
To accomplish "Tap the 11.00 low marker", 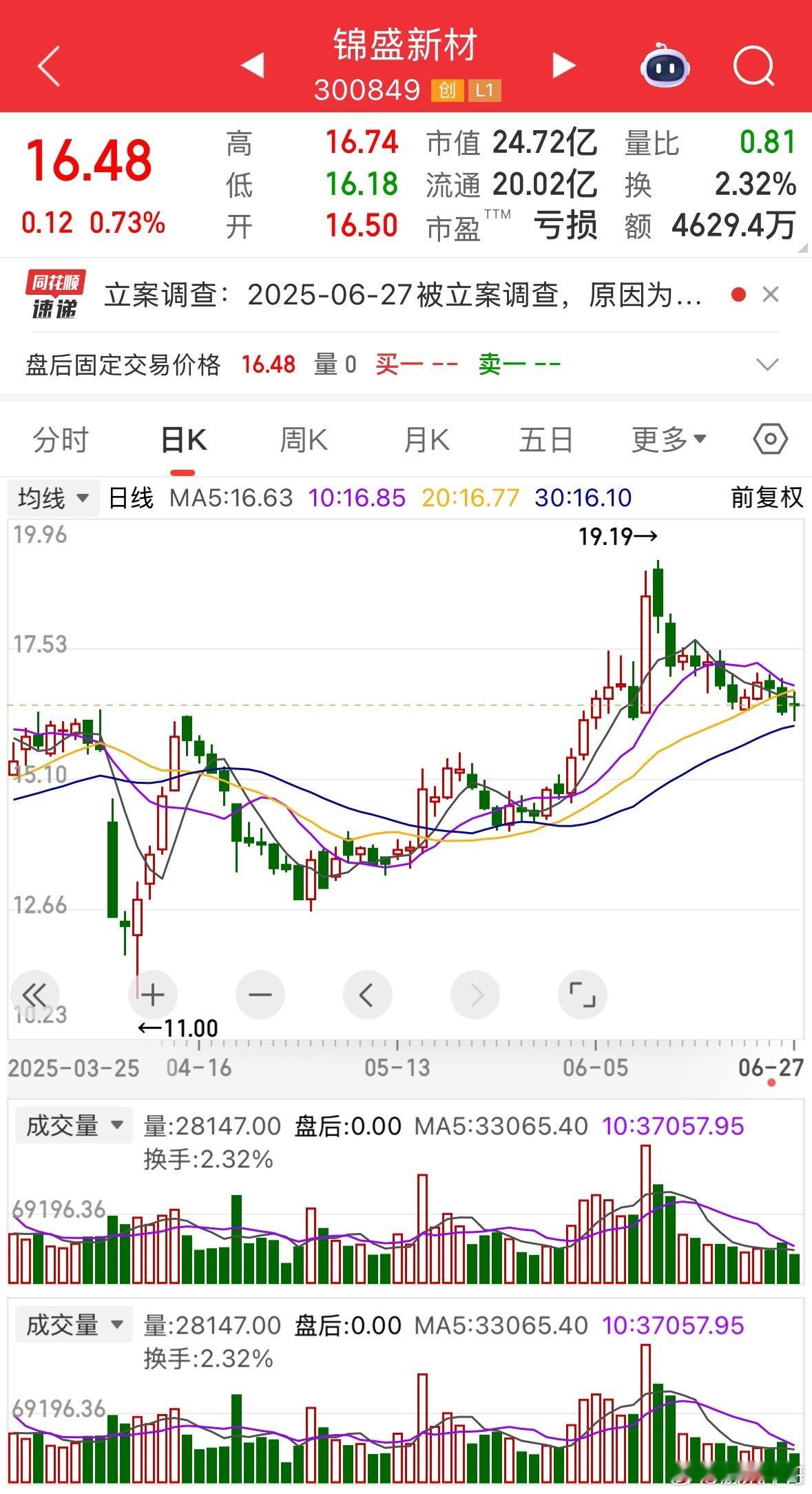I will [178, 1028].
